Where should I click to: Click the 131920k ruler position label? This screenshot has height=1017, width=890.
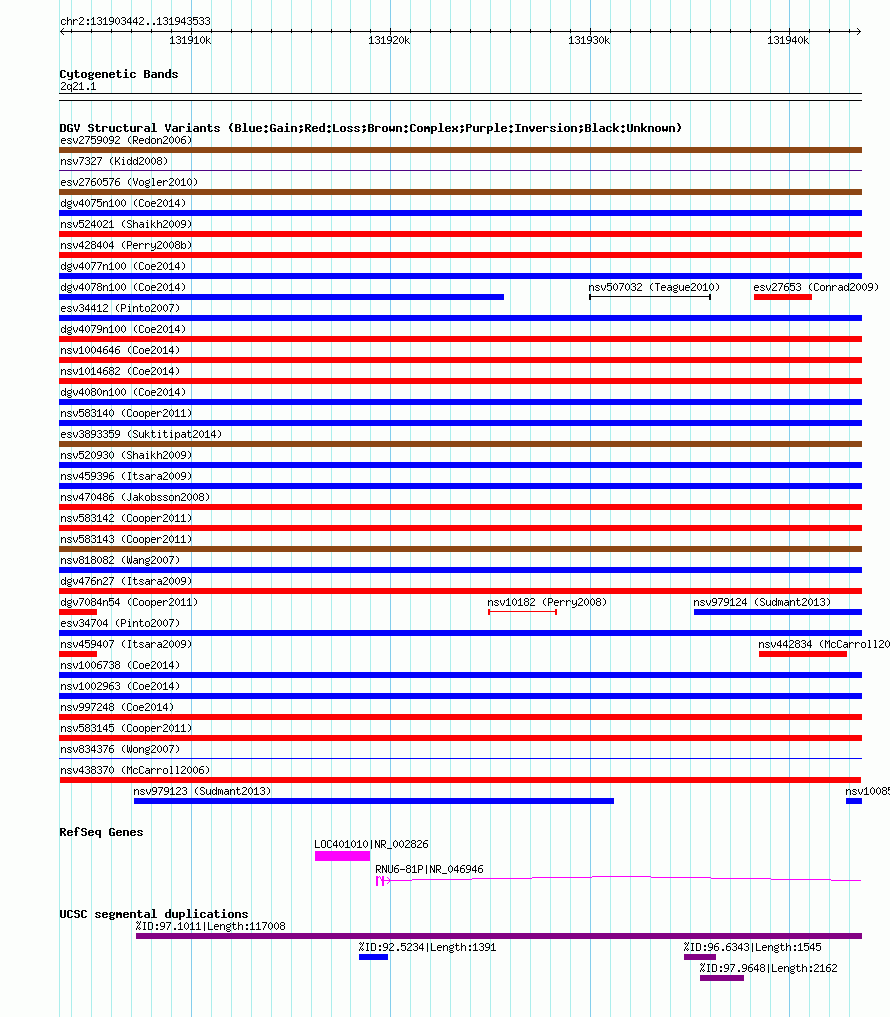coord(389,40)
